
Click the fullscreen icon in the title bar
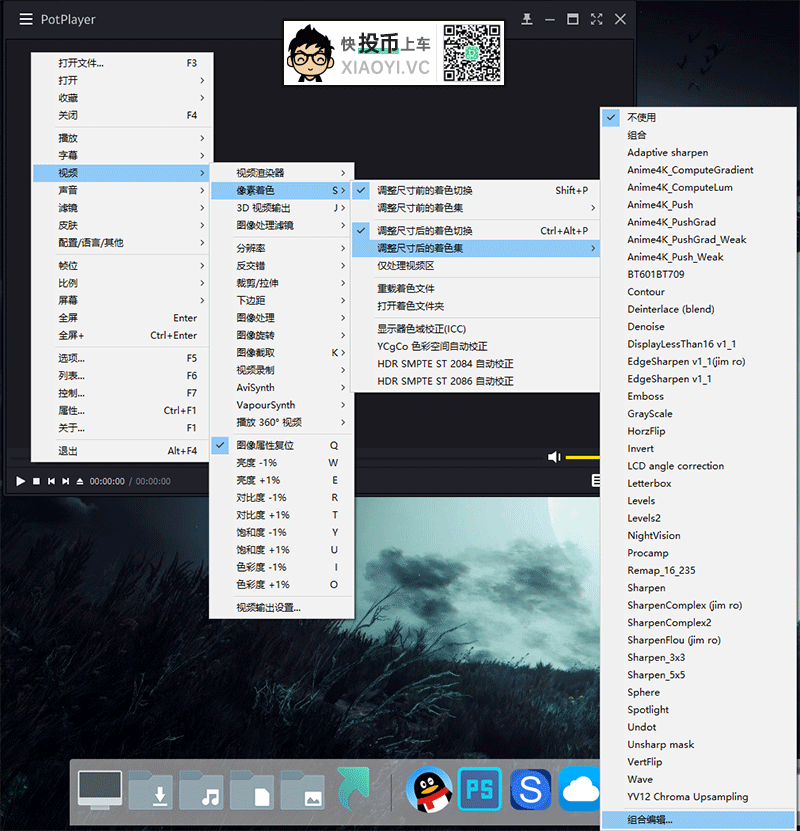pos(597,19)
